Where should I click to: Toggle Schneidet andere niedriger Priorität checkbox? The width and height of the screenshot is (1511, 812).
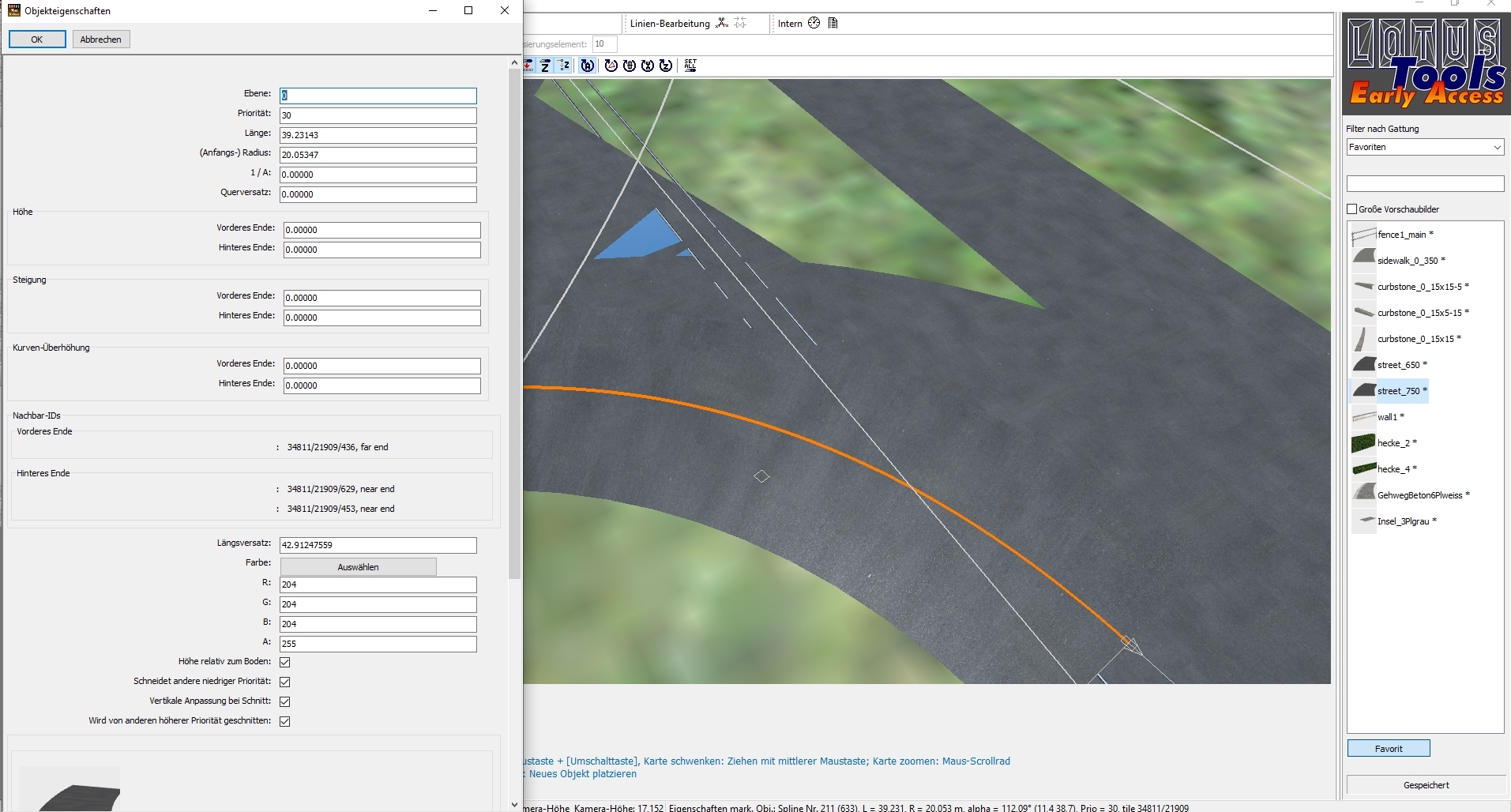click(x=285, y=682)
